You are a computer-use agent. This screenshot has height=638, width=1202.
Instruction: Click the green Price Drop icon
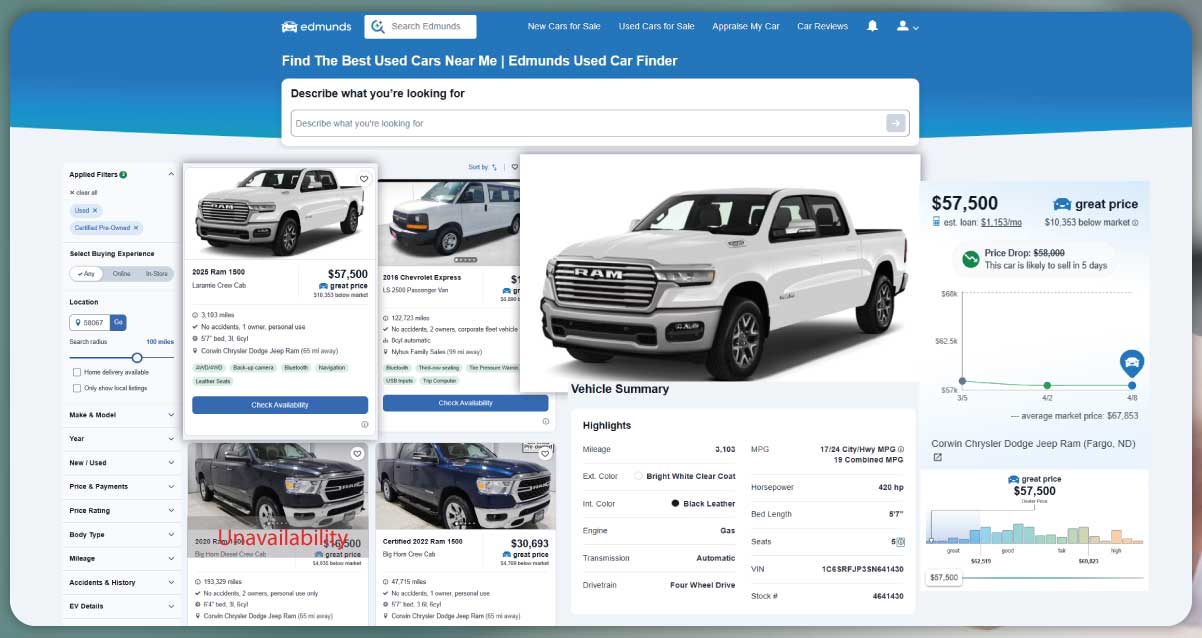coord(970,259)
